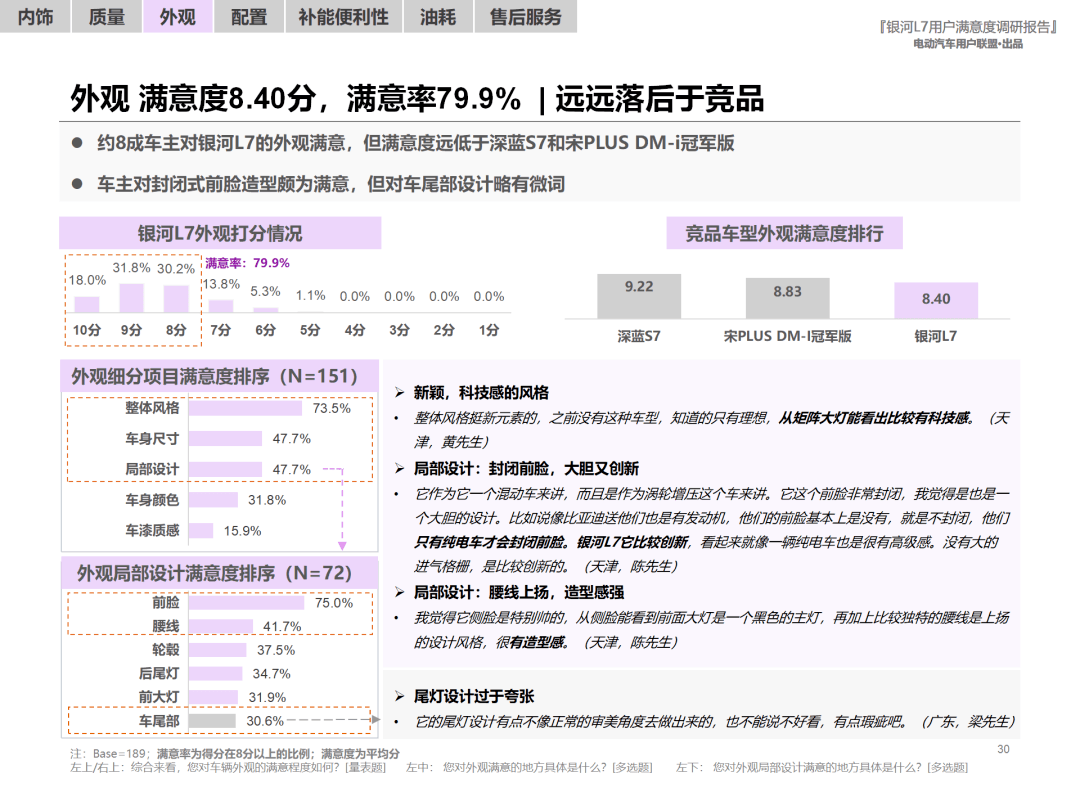1080x810 pixels.
Task: Click the 15.9% value for 车漆质感
Action: [242, 531]
